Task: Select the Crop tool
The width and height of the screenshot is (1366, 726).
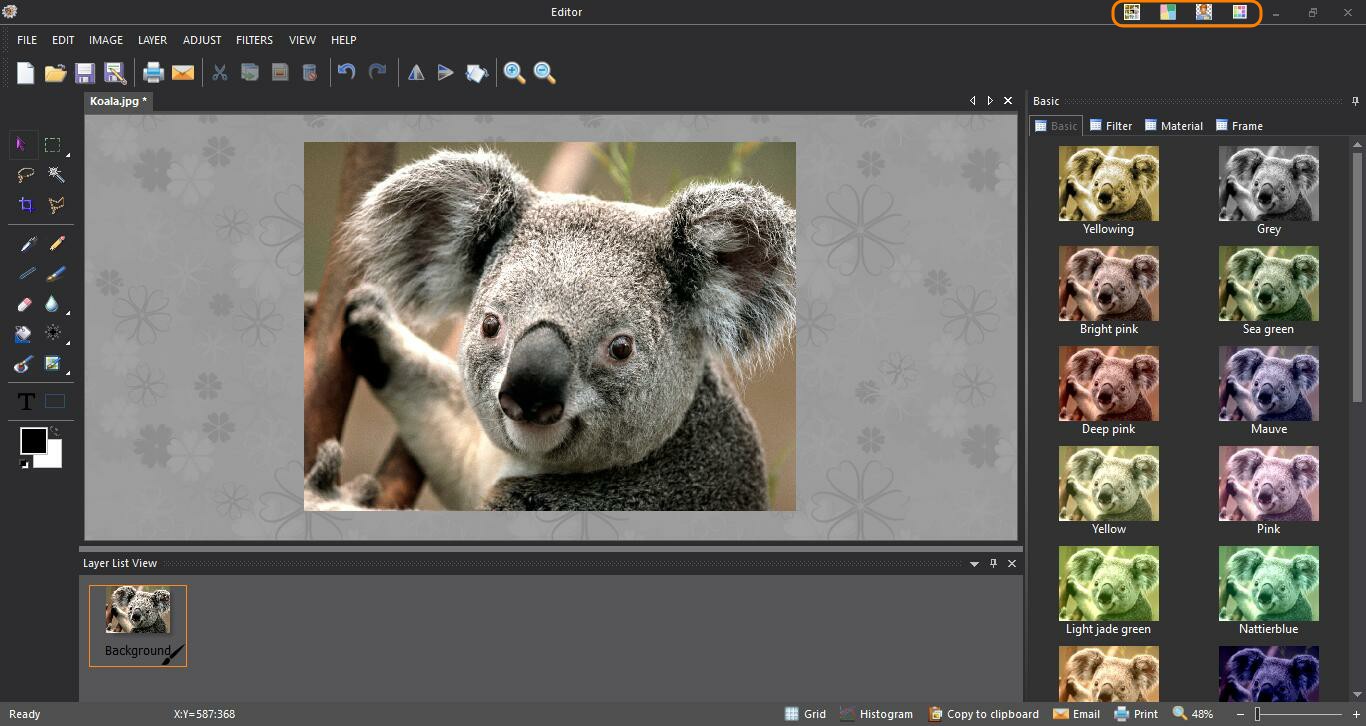Action: pos(26,205)
